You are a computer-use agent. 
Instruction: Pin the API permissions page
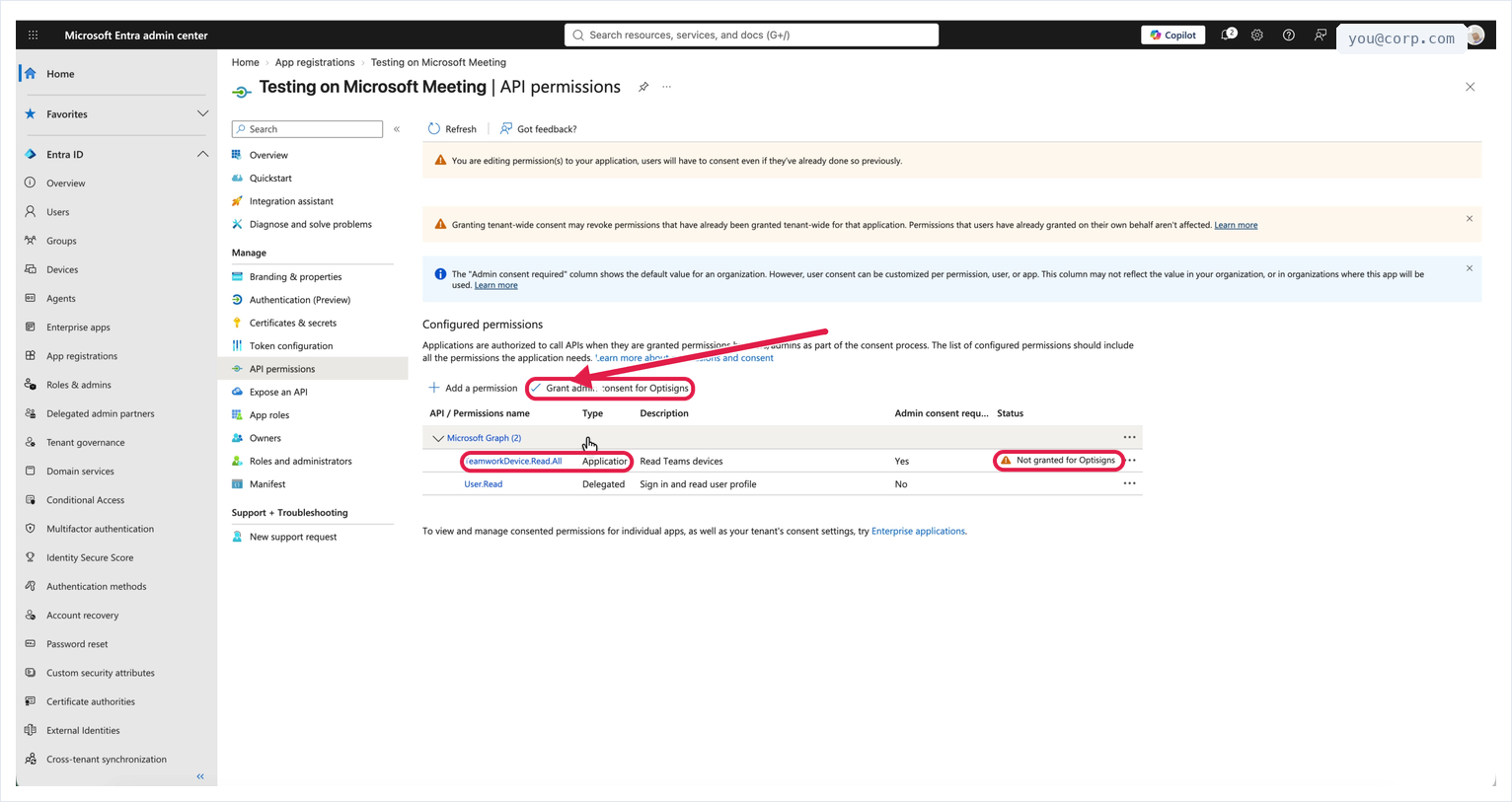[x=643, y=87]
